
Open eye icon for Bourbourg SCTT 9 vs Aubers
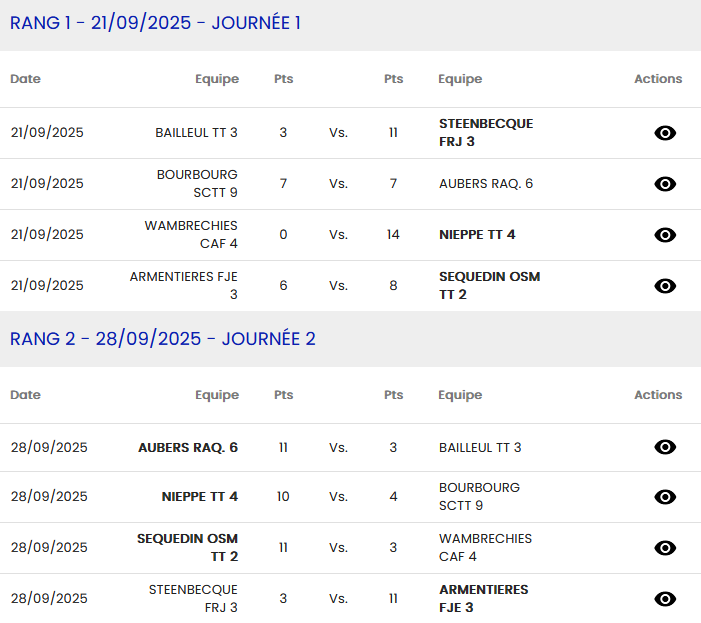(x=665, y=184)
